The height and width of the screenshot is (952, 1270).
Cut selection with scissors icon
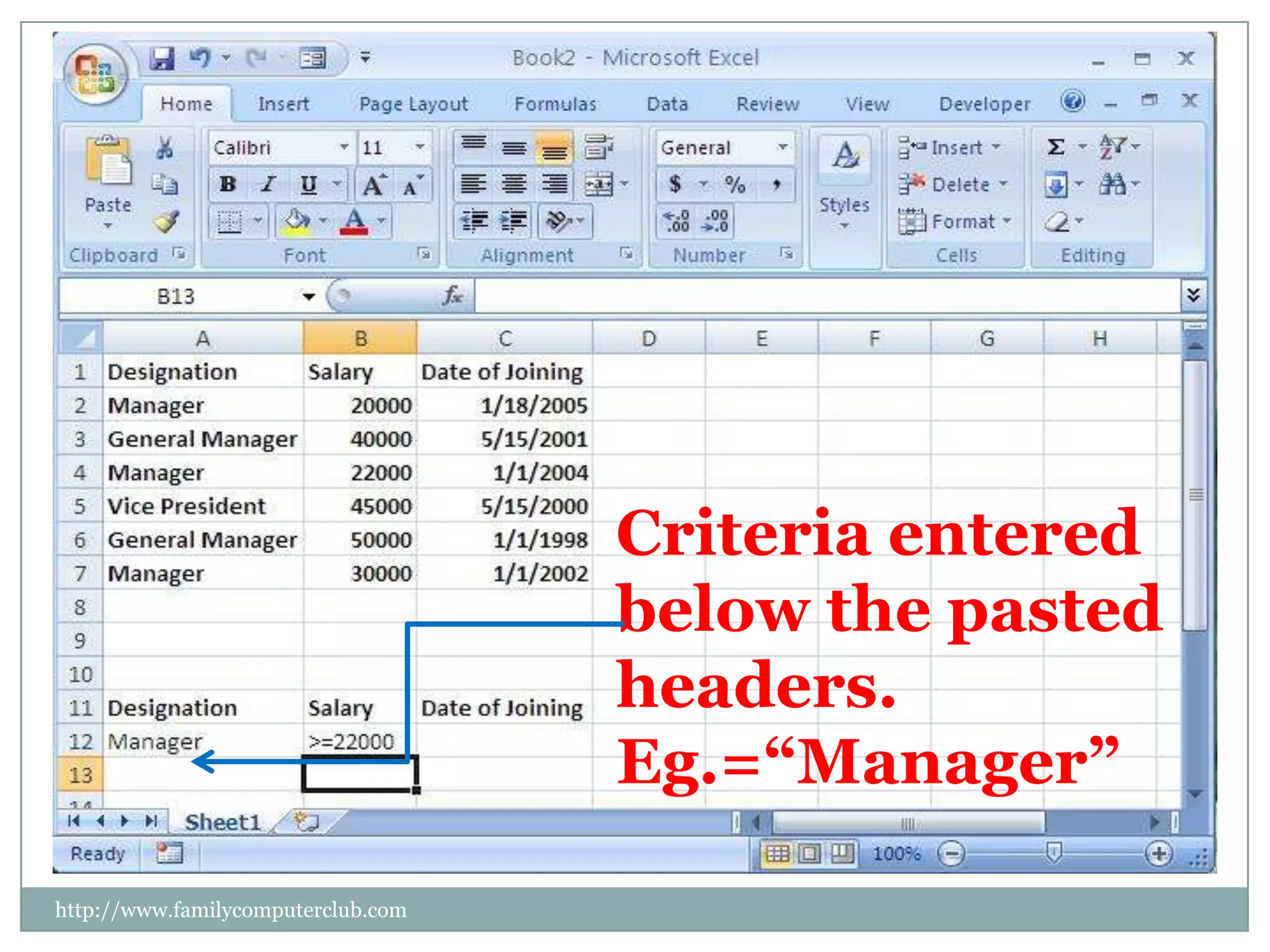(x=164, y=148)
